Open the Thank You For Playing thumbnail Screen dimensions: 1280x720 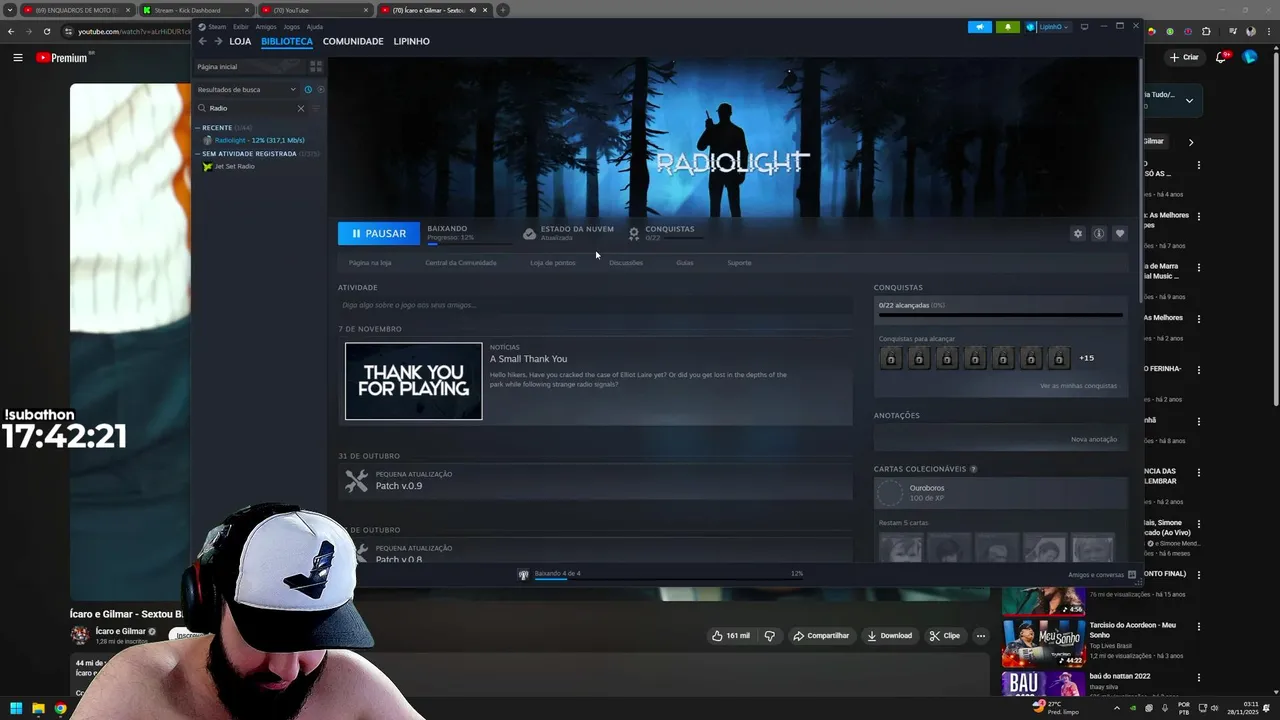pos(414,381)
